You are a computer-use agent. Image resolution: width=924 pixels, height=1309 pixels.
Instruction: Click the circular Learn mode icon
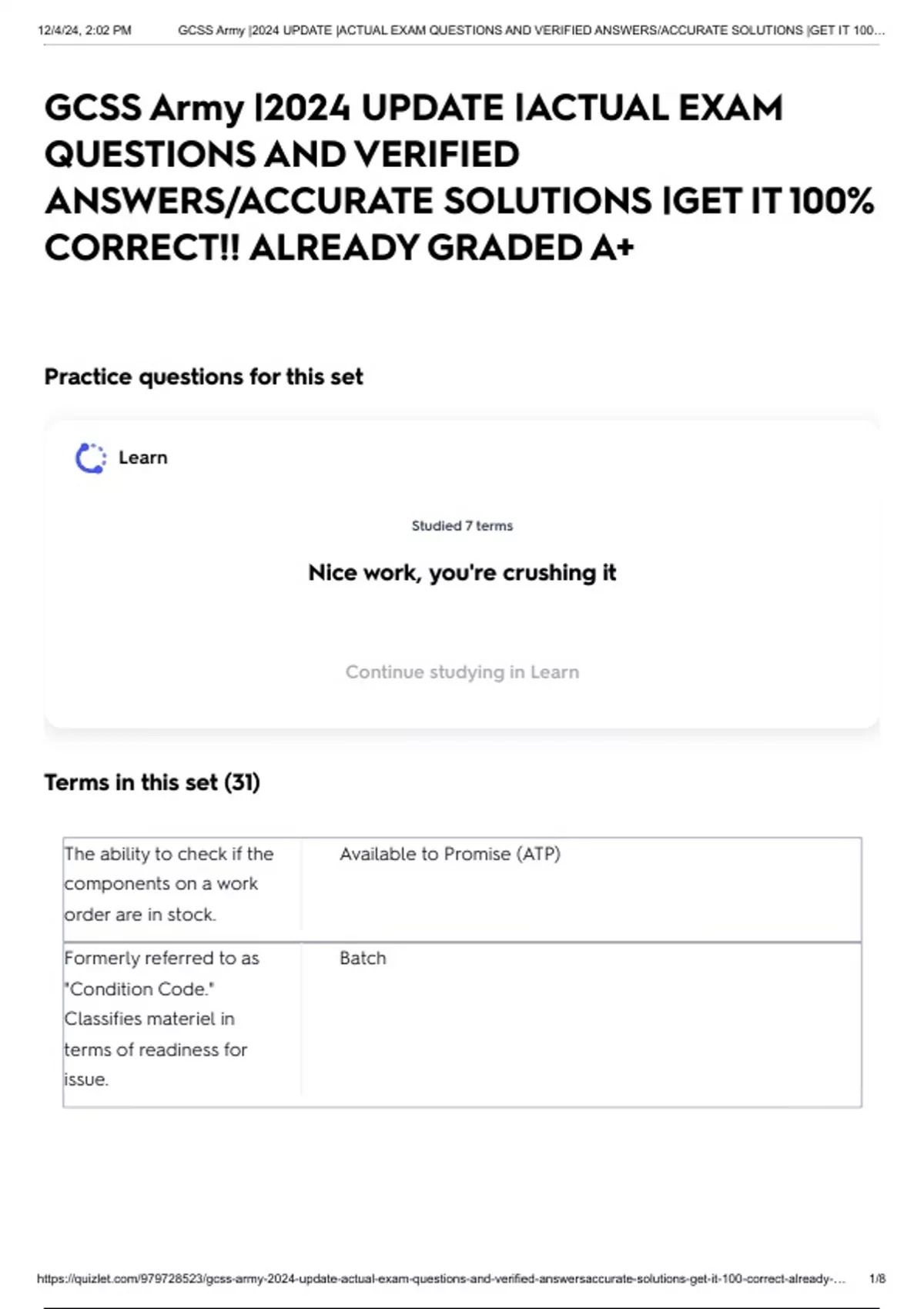tap(91, 458)
